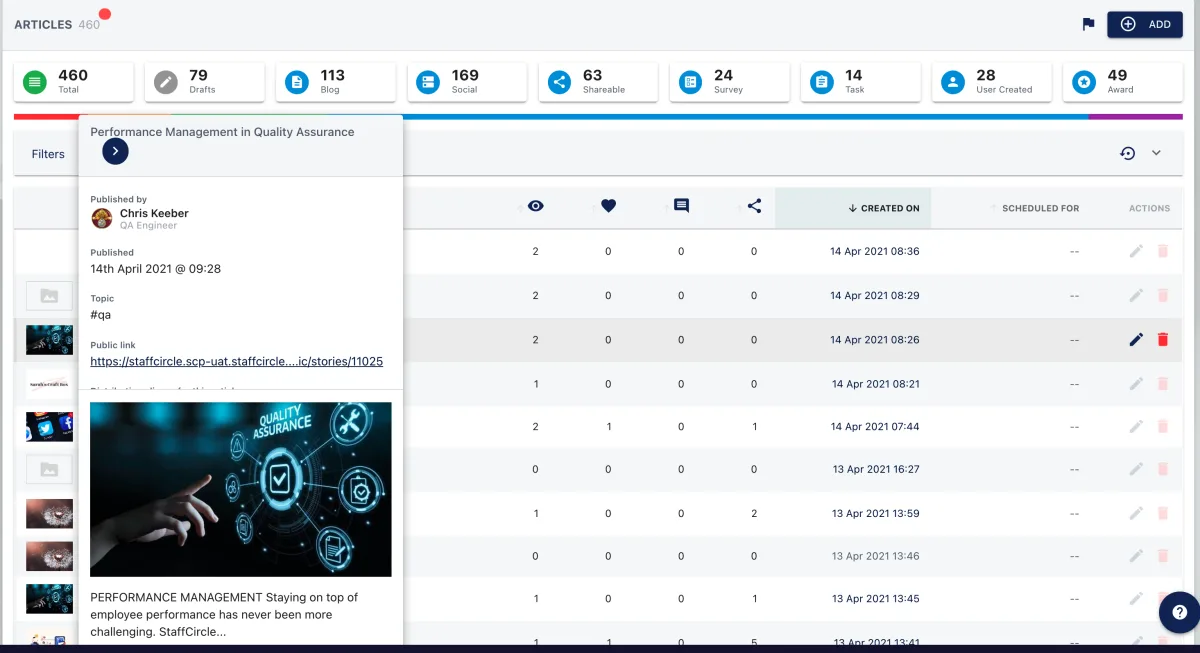Viewport: 1200px width, 653px height.
Task: Sort by CREATED ON column
Action: click(853, 208)
